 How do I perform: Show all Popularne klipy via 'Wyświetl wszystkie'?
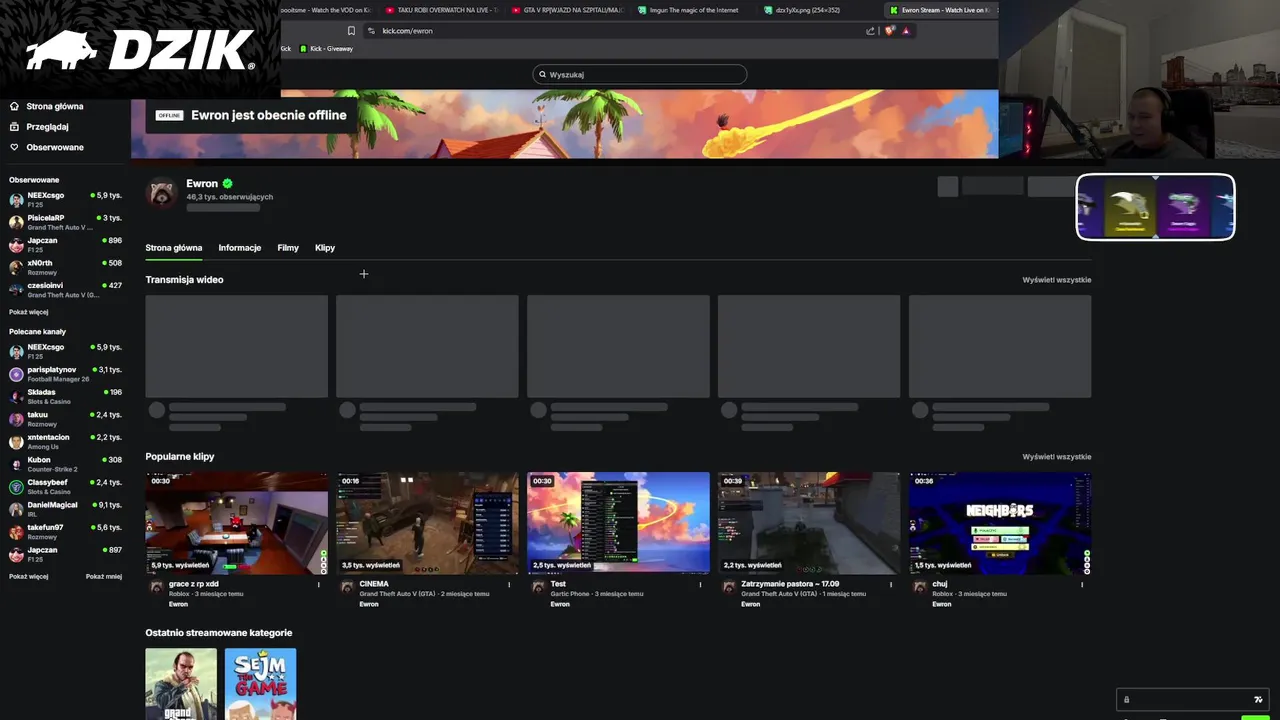(x=1056, y=457)
